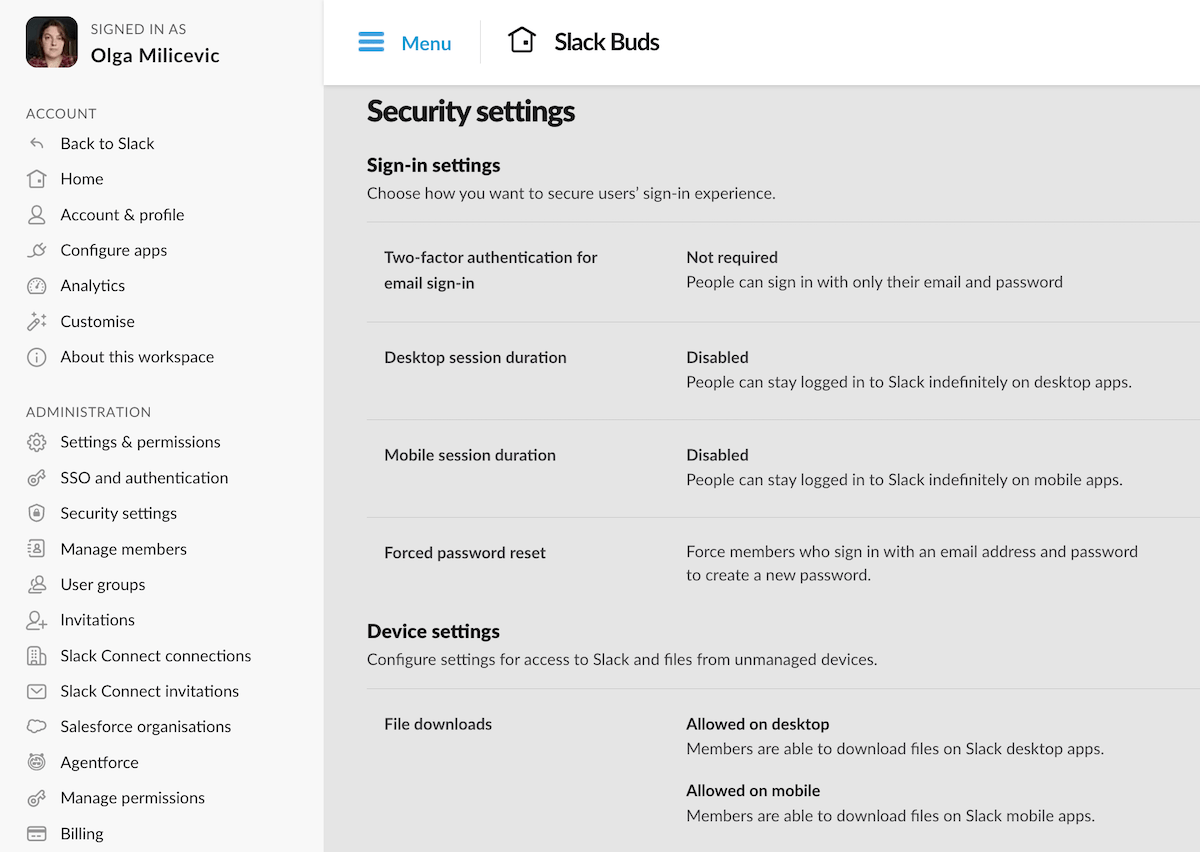Select Security settings in sidebar
Viewport: 1200px width, 852px height.
pos(118,513)
